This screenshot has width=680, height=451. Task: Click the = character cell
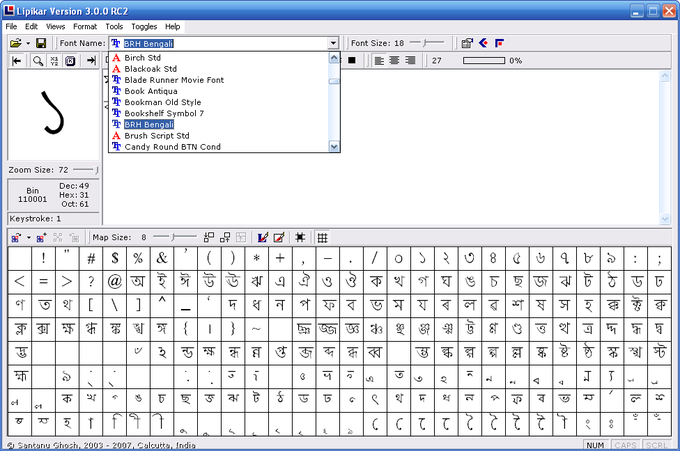[x=43, y=282]
